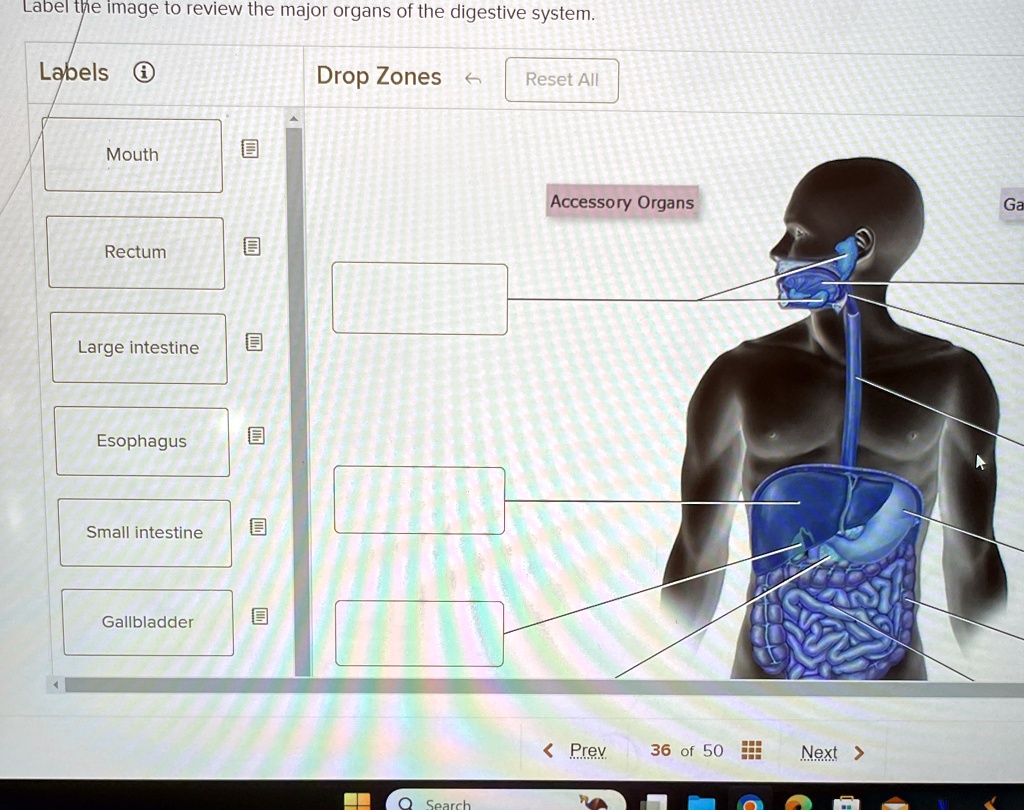Select the Large intestine label tile
Image resolution: width=1024 pixels, height=810 pixels.
[x=139, y=347]
